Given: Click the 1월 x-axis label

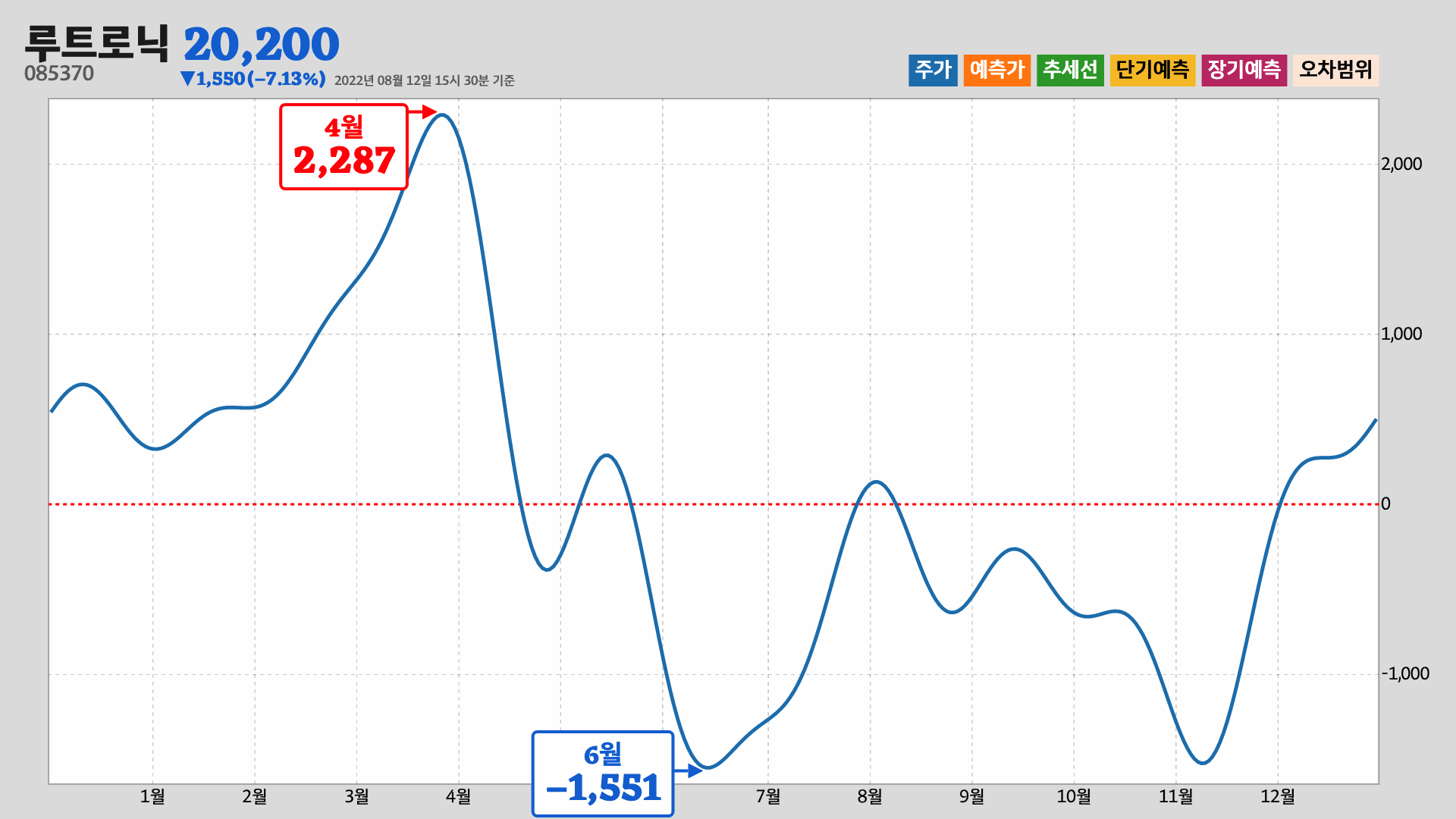Looking at the screenshot, I should click(152, 796).
